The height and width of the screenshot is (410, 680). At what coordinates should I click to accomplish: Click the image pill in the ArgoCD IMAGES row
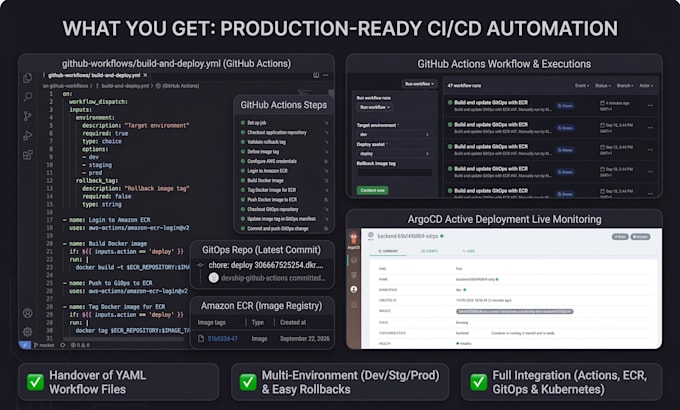click(x=515, y=312)
